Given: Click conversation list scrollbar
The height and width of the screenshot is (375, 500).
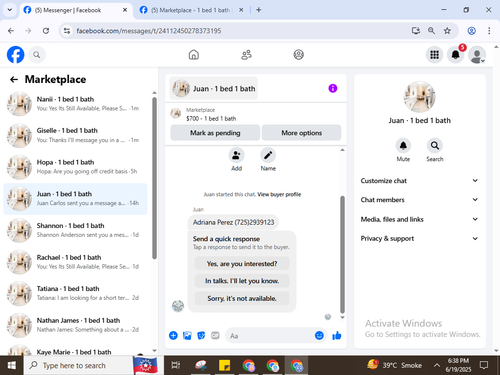Looking at the screenshot, I should 154,178.
